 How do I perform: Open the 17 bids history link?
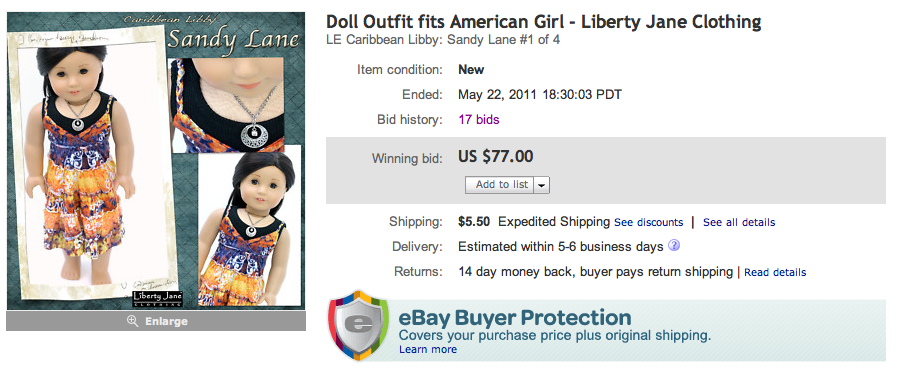click(479, 119)
